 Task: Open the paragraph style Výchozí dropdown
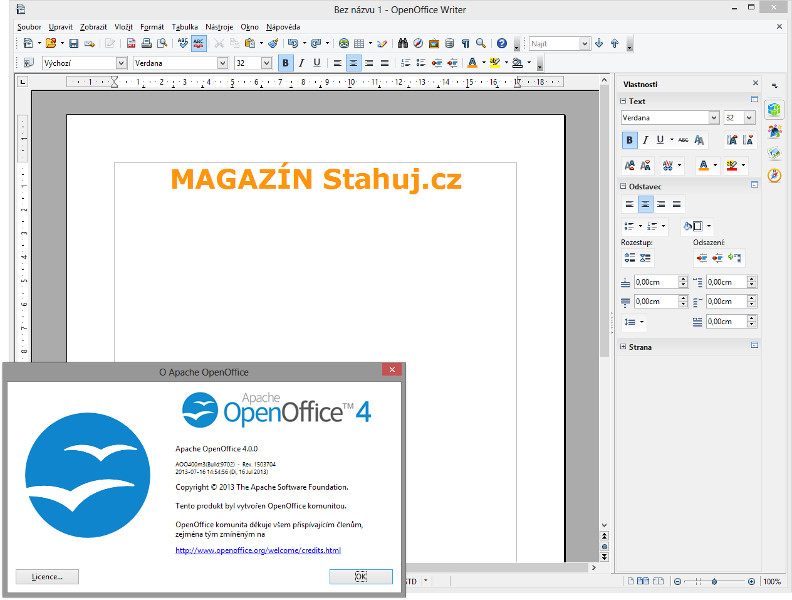121,63
